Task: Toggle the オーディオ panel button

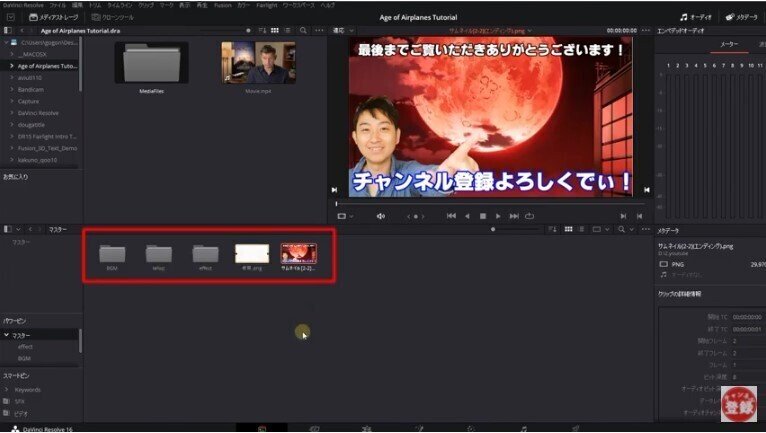Action: pyautogui.click(x=696, y=17)
